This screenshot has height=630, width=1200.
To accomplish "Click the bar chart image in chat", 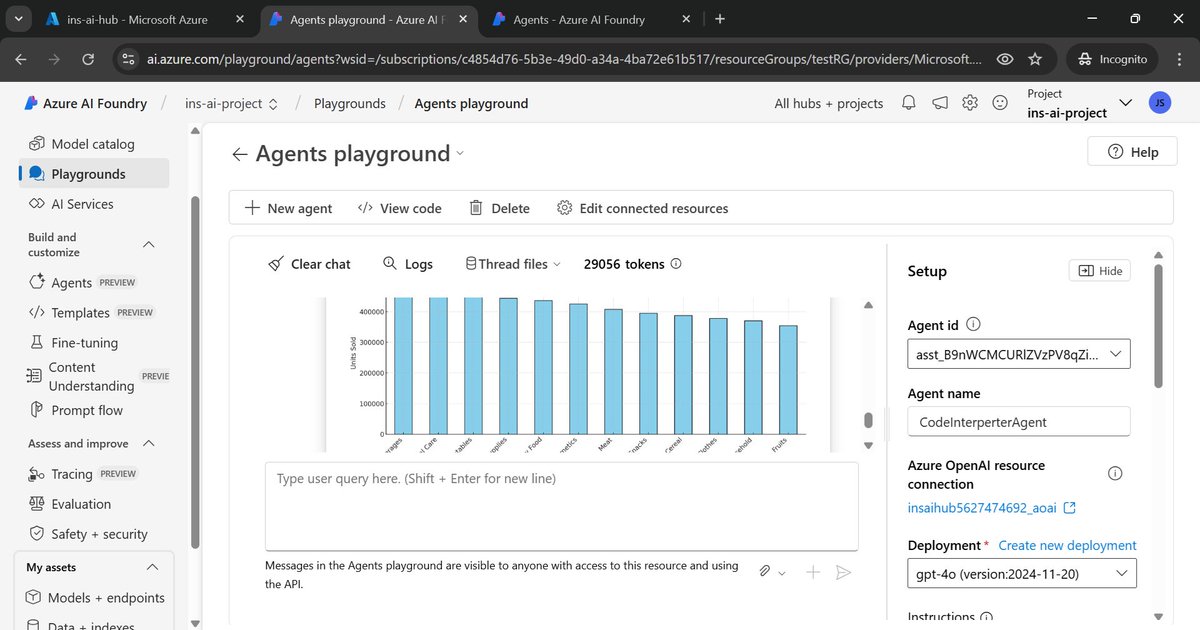I will click(x=580, y=375).
